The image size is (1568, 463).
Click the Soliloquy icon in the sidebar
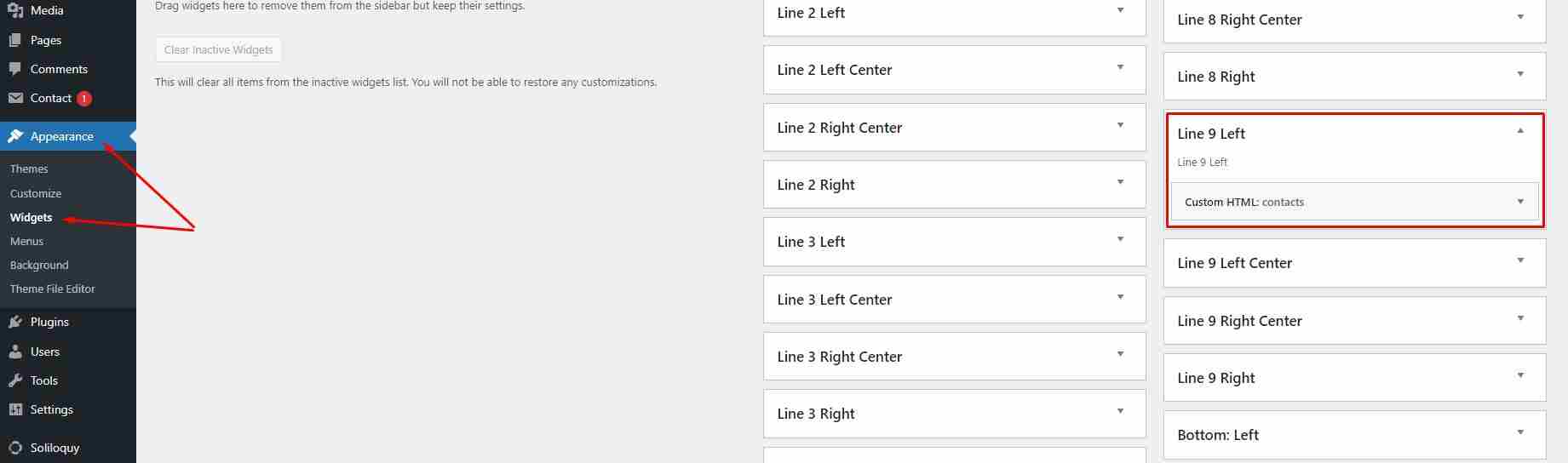[x=15, y=448]
